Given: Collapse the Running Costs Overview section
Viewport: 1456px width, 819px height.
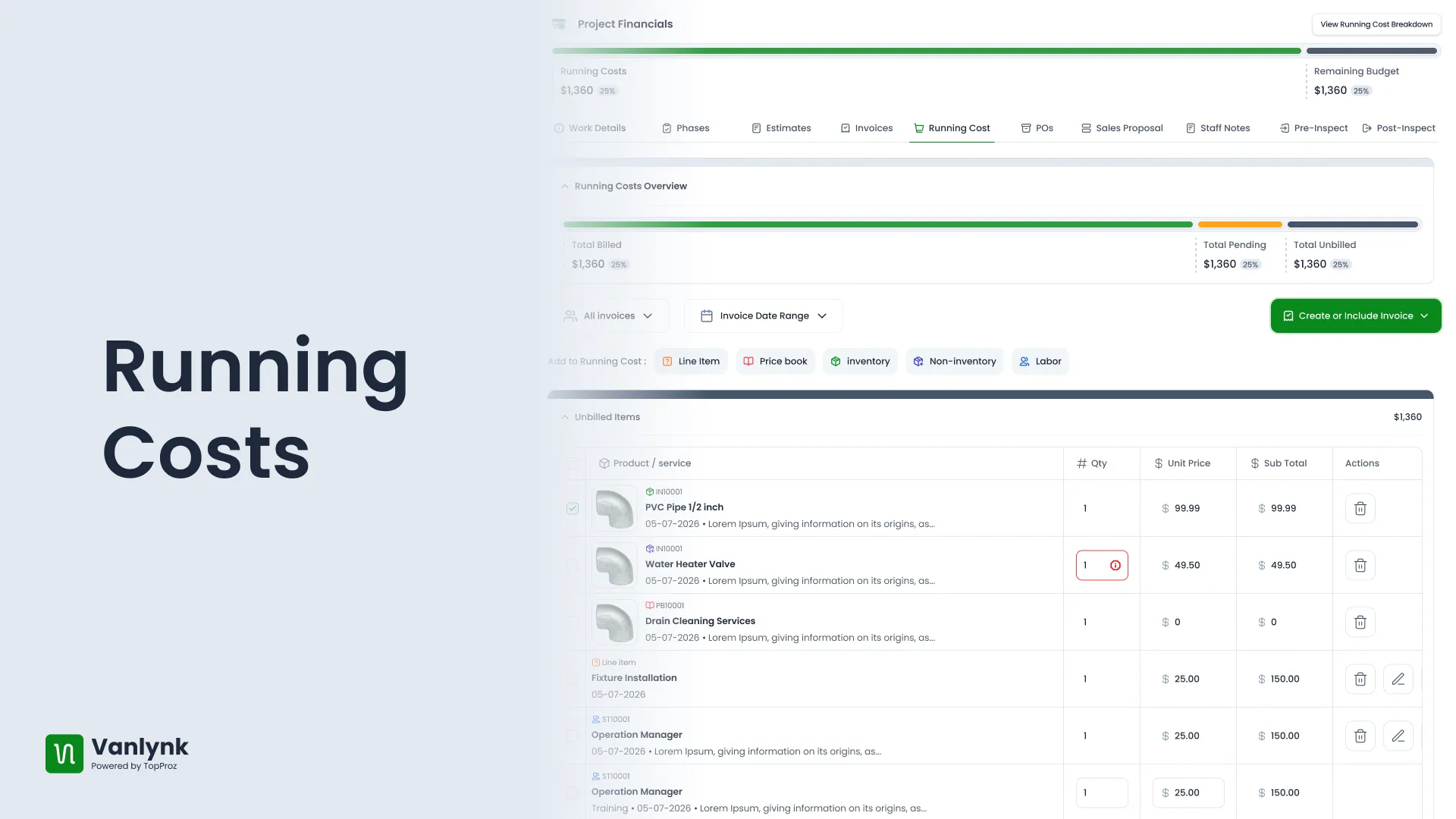Looking at the screenshot, I should (565, 186).
